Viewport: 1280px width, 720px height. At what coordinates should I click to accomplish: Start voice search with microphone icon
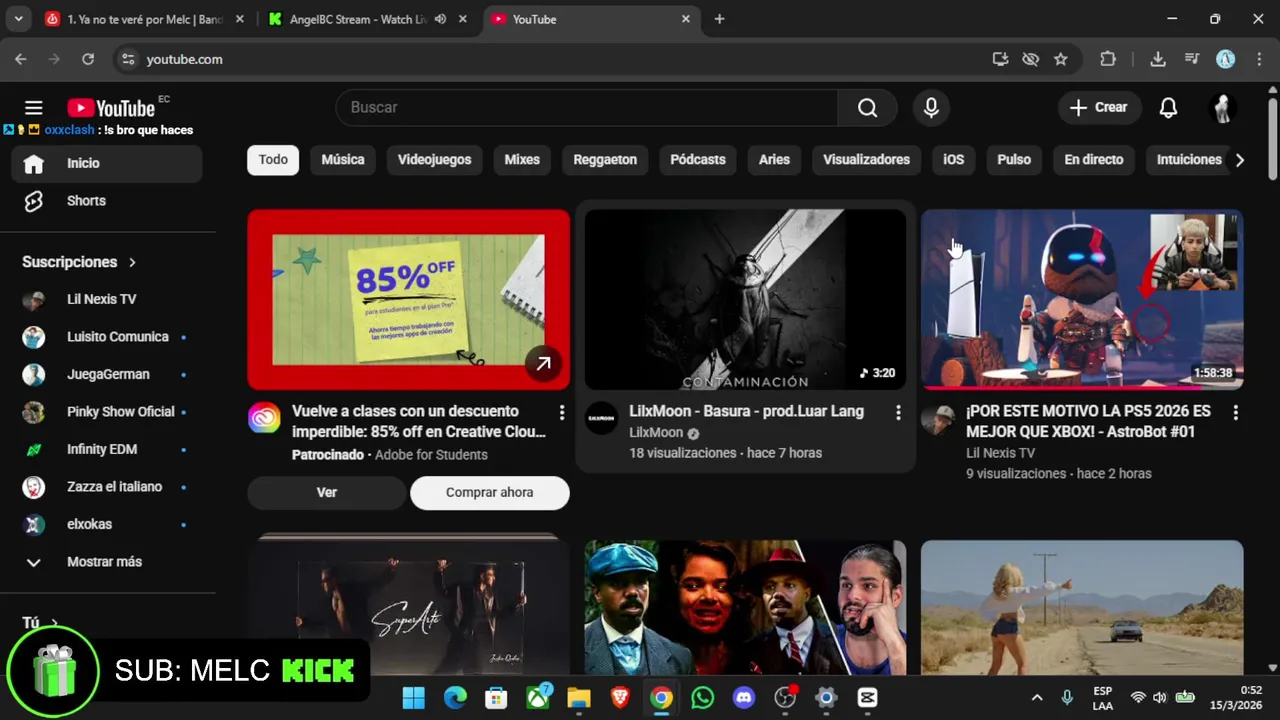point(931,108)
